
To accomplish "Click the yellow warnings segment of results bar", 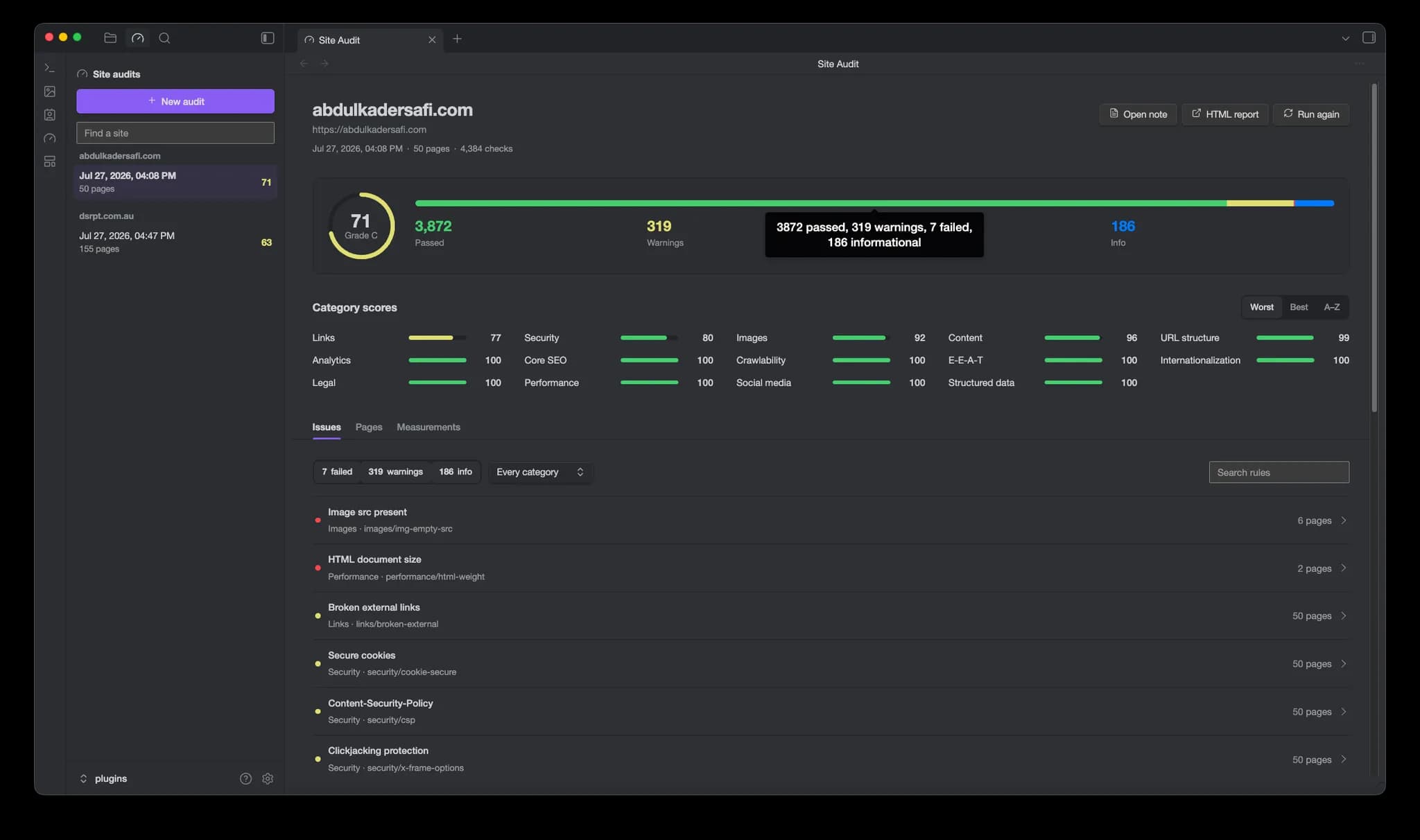I will (1260, 203).
